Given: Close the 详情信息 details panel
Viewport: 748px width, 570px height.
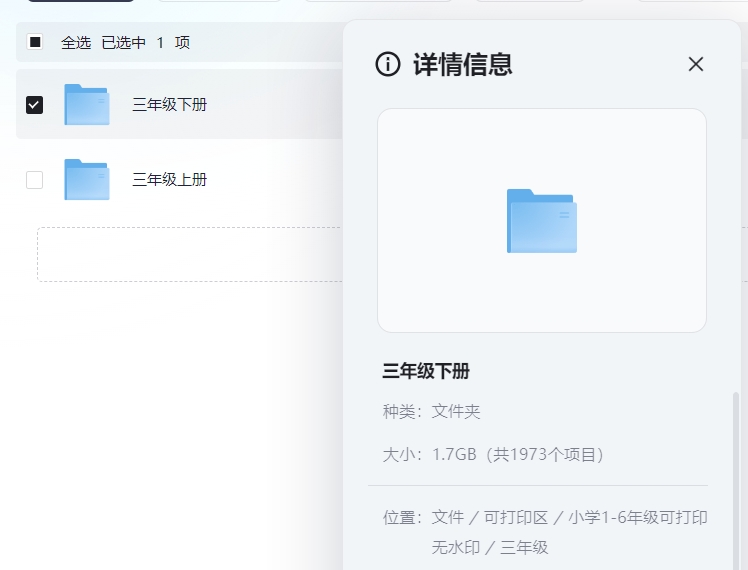Looking at the screenshot, I should pos(696,64).
